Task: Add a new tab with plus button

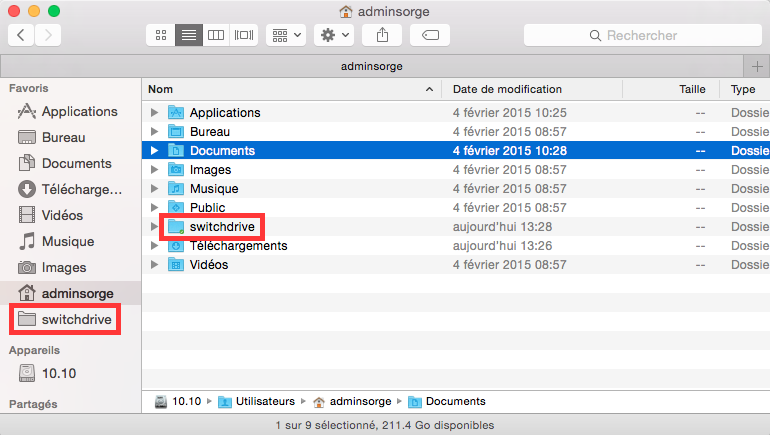Action: pyautogui.click(x=757, y=65)
